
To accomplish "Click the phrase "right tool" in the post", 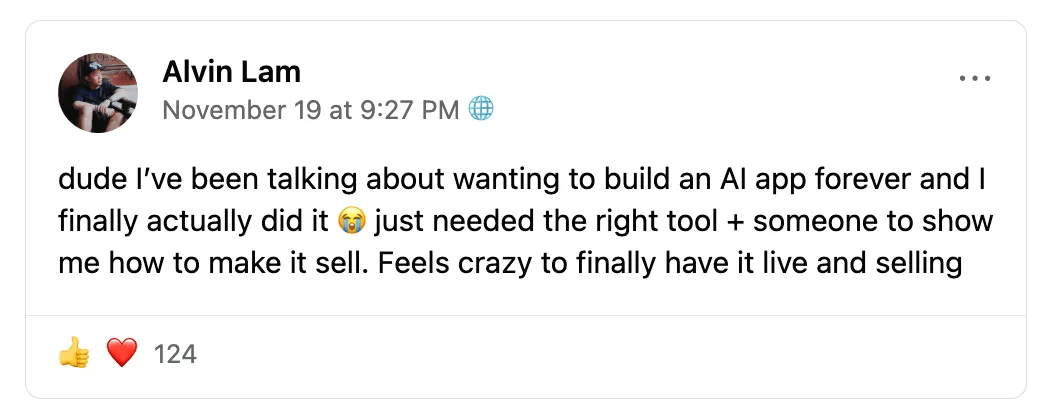I will tap(589, 220).
